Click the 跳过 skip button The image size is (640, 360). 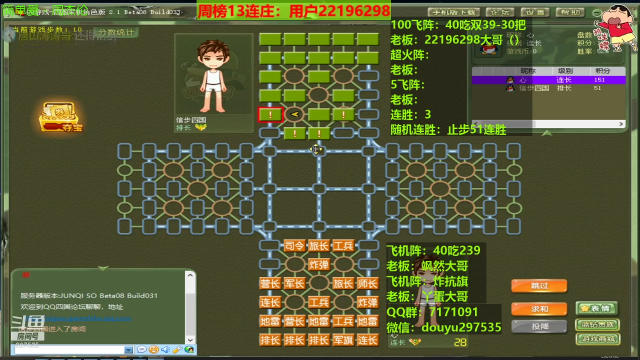[539, 286]
